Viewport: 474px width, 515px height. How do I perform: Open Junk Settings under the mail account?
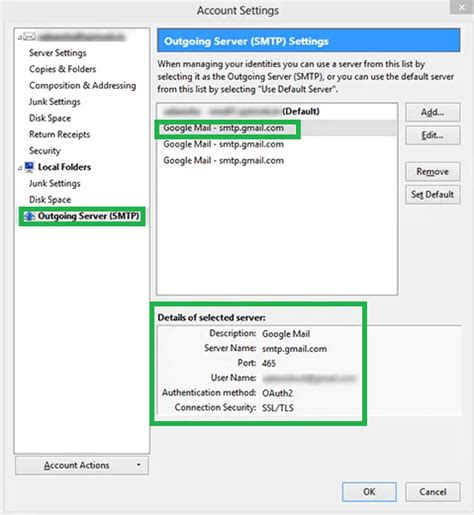pyautogui.click(x=55, y=102)
